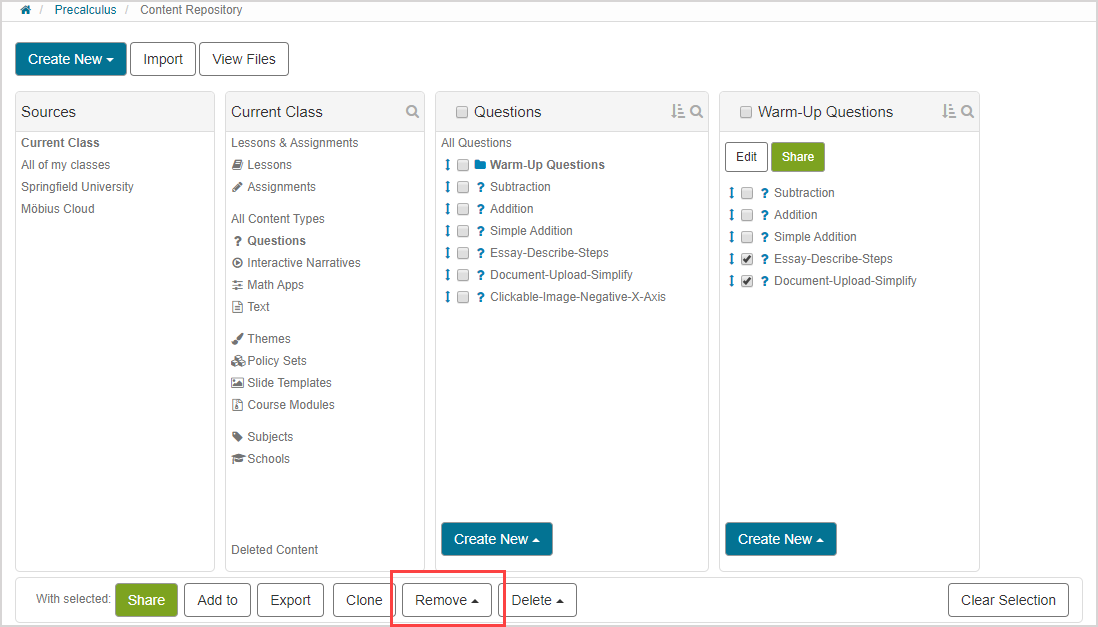
Task: Click sort icon in Warm-Up Questions panel
Action: coord(949,112)
